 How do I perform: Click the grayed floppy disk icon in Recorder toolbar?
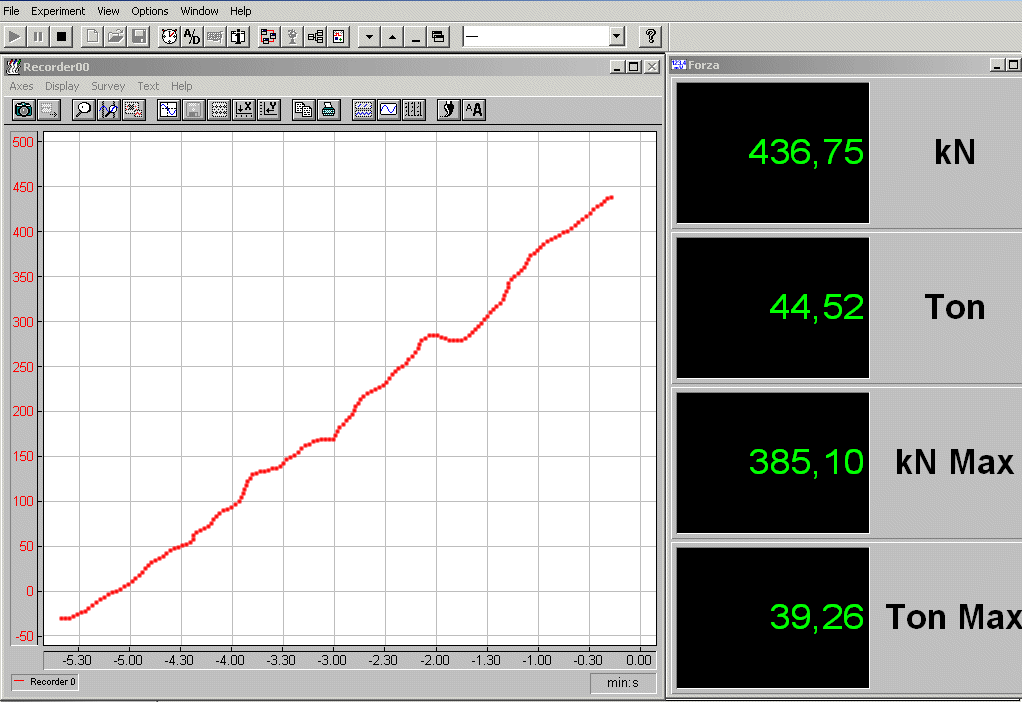click(194, 110)
